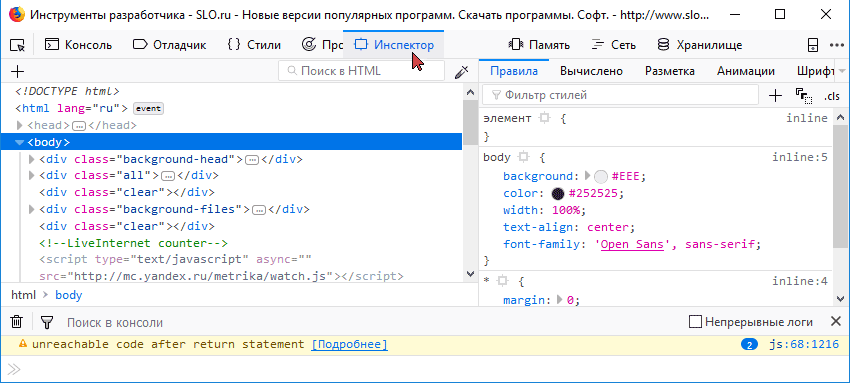Pick a color with the eyedropper icon

pyautogui.click(x=461, y=71)
